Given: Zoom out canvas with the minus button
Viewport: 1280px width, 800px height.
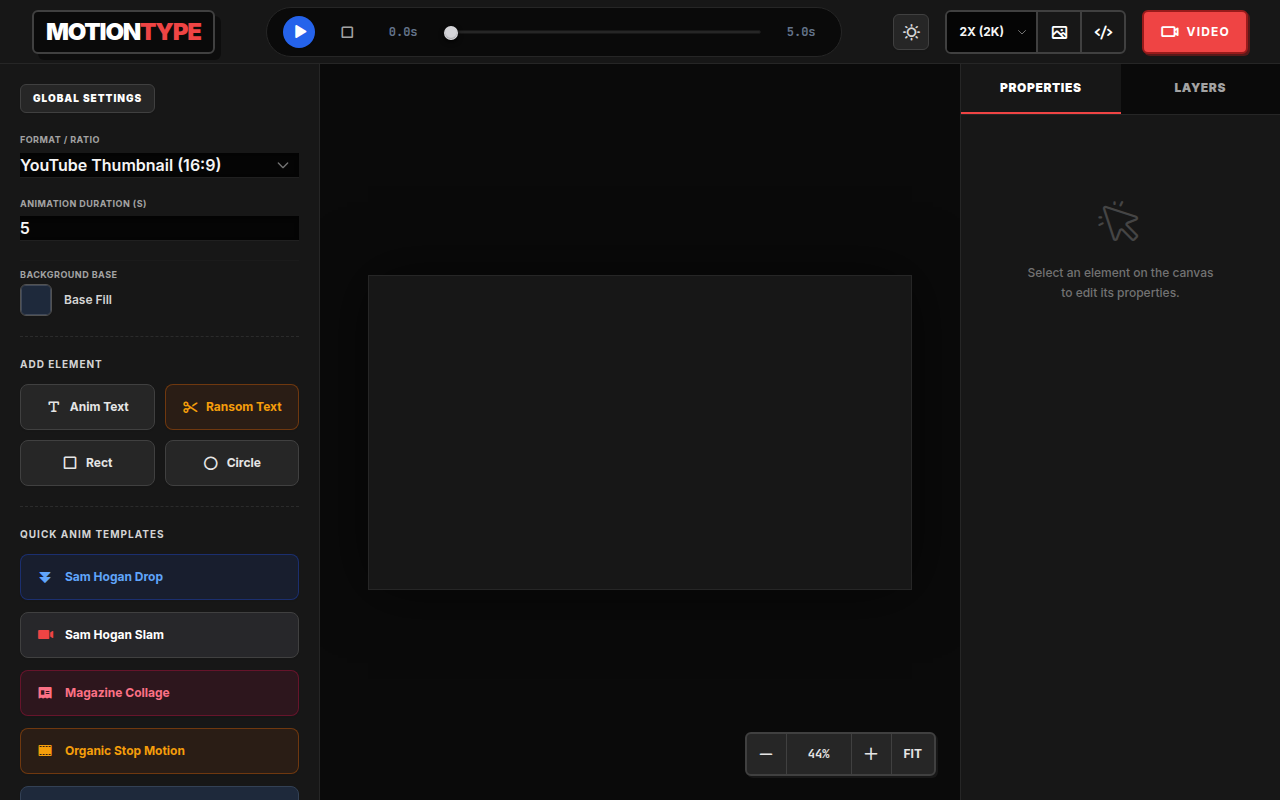Looking at the screenshot, I should coord(766,754).
